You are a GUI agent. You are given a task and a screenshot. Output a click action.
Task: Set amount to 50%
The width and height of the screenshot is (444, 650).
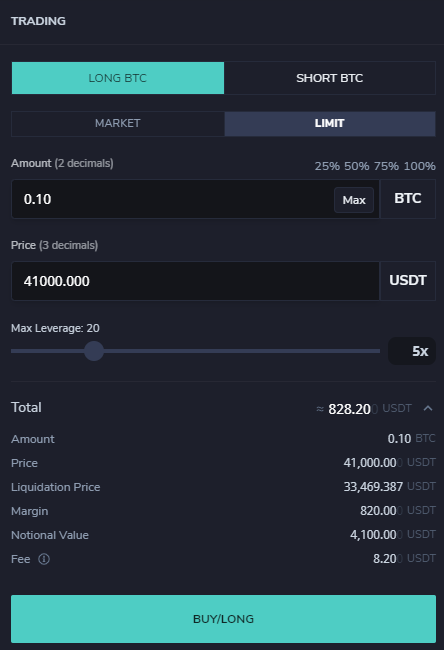coord(357,166)
